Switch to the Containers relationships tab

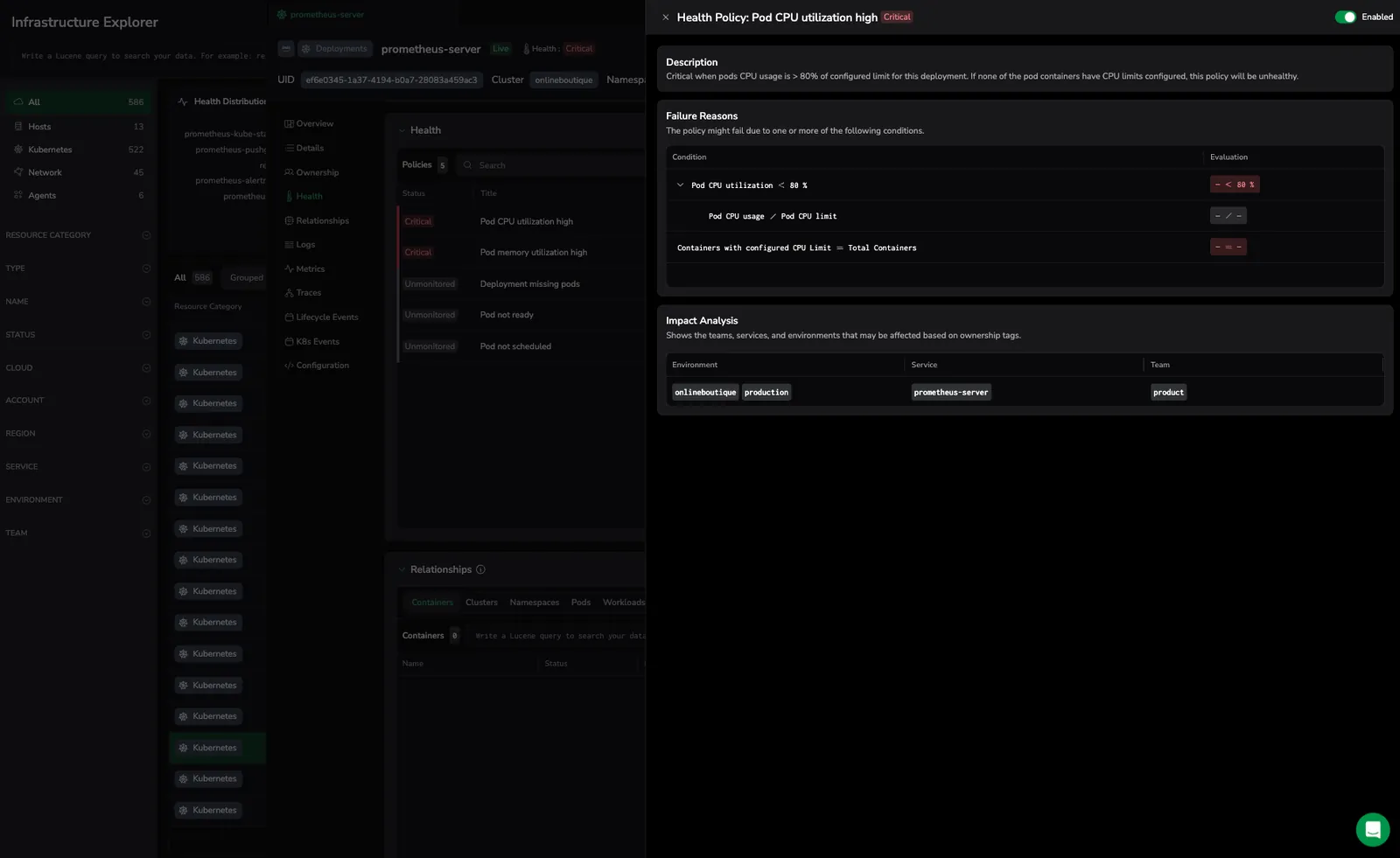432,603
